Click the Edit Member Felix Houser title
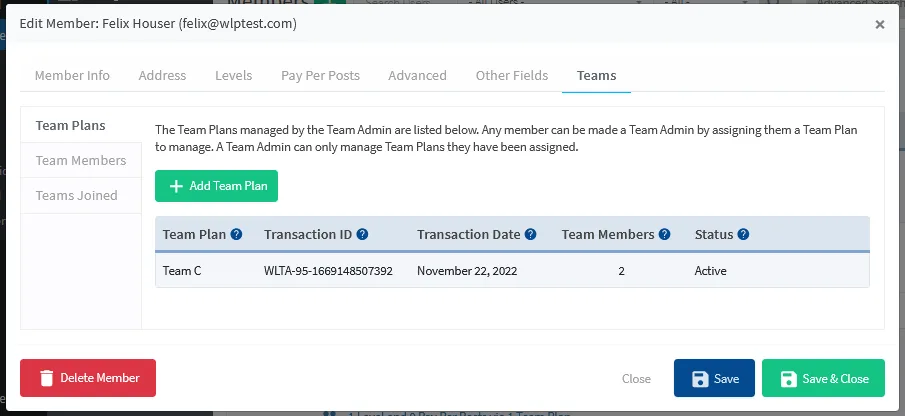The width and height of the screenshot is (905, 416). coord(158,24)
